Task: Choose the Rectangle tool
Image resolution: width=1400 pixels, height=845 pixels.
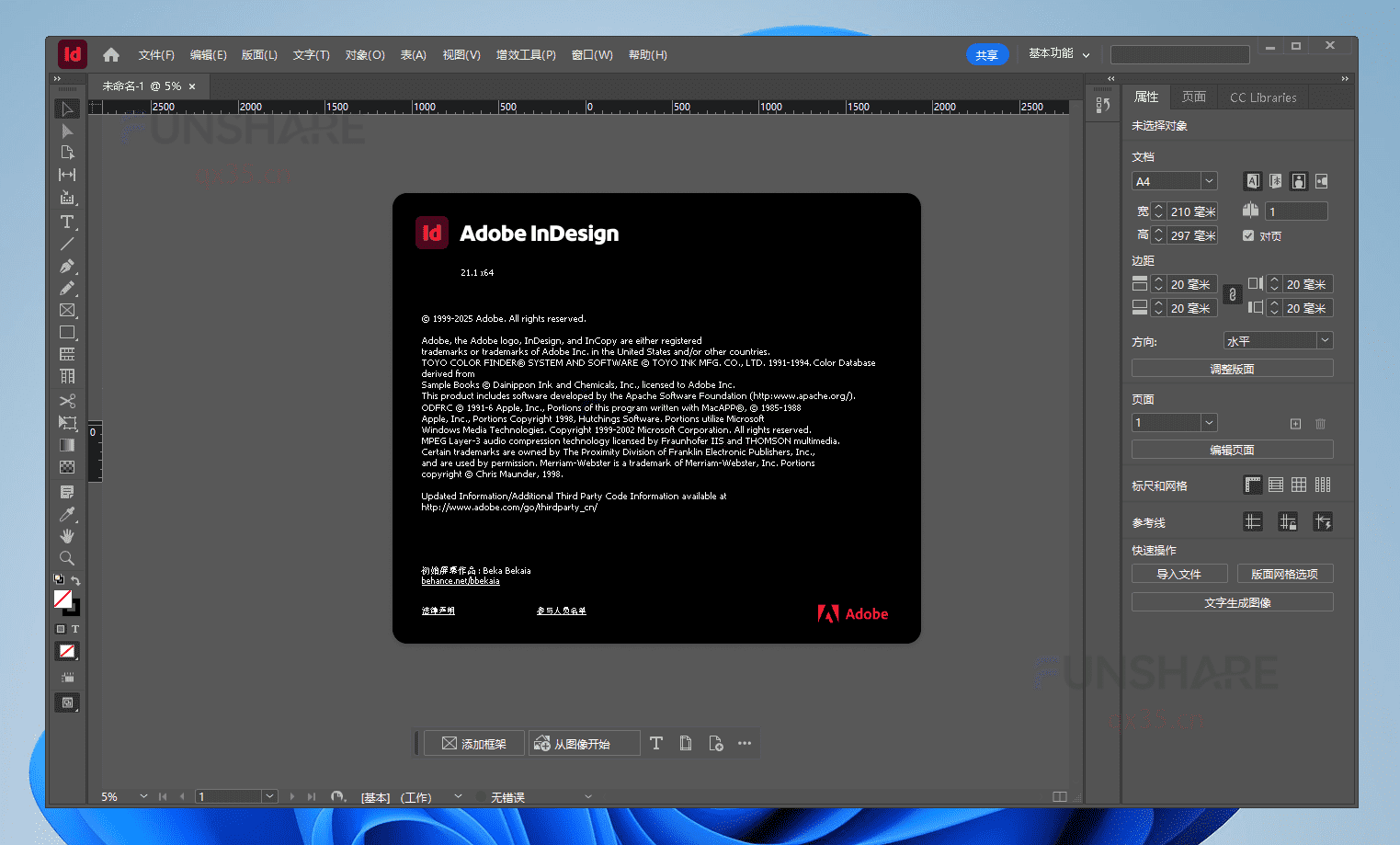Action: tap(67, 332)
